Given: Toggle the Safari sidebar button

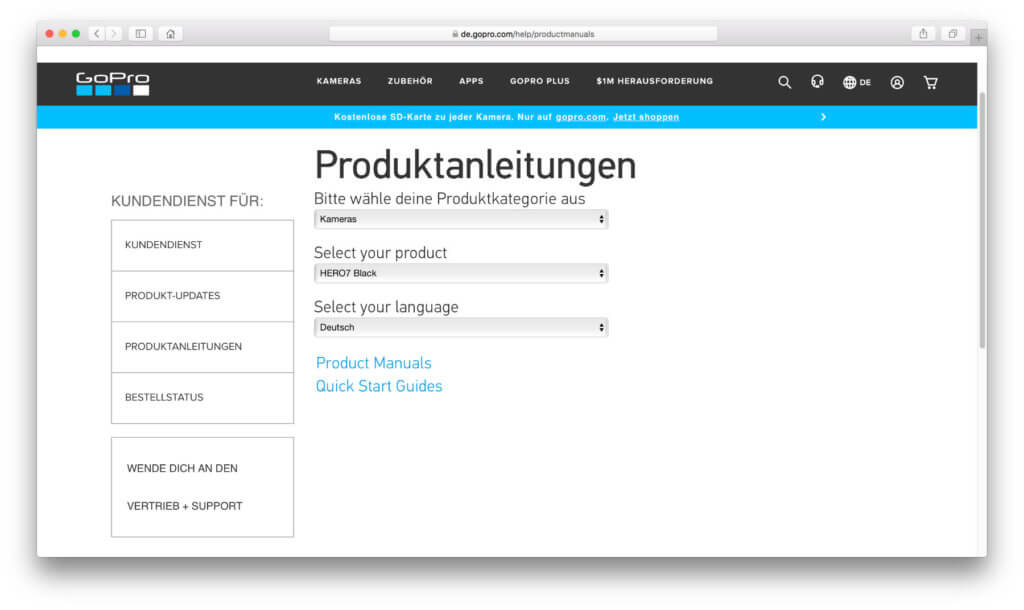Looking at the screenshot, I should coord(140,33).
